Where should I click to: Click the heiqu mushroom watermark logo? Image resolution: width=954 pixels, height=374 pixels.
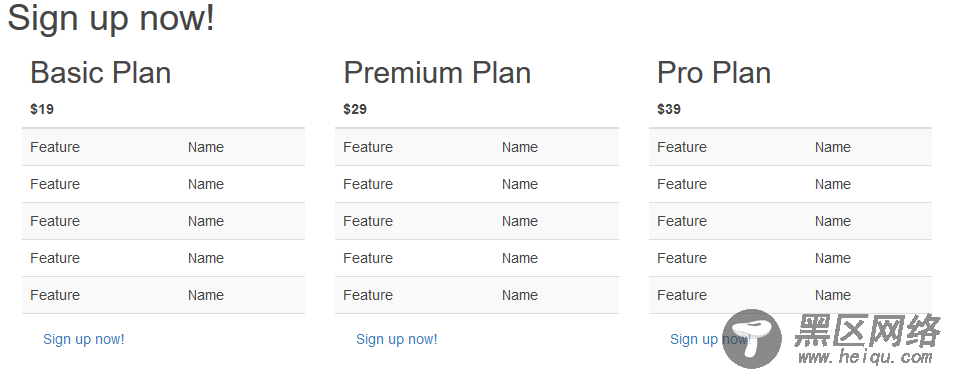pos(752,338)
